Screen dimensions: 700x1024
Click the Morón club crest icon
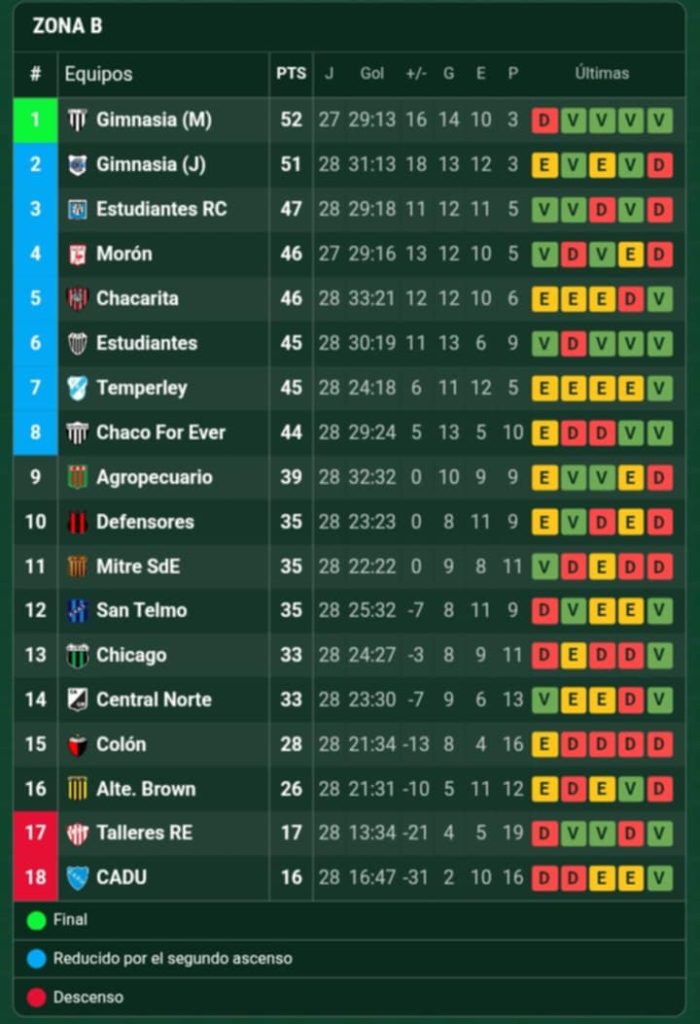[x=77, y=254]
